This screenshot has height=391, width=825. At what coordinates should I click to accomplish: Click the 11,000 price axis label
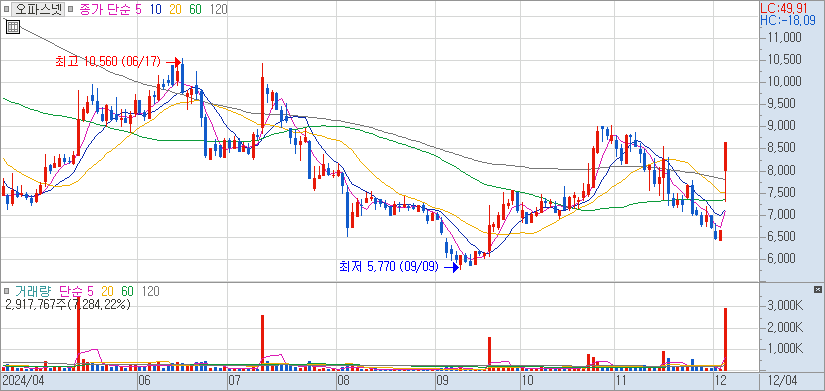tap(786, 38)
